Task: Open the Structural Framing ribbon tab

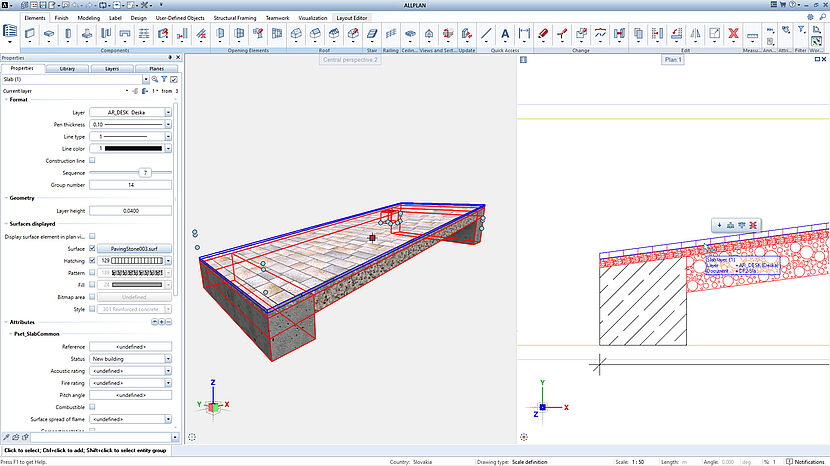Action: click(x=237, y=18)
